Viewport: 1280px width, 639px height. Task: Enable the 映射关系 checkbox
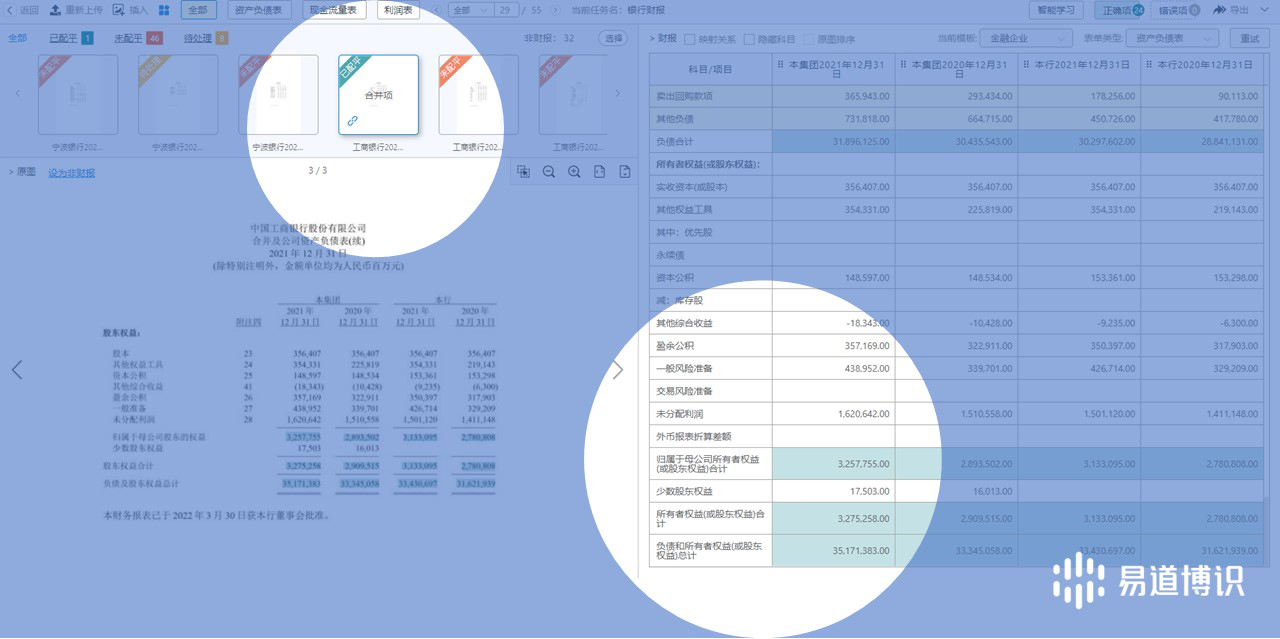(x=690, y=39)
